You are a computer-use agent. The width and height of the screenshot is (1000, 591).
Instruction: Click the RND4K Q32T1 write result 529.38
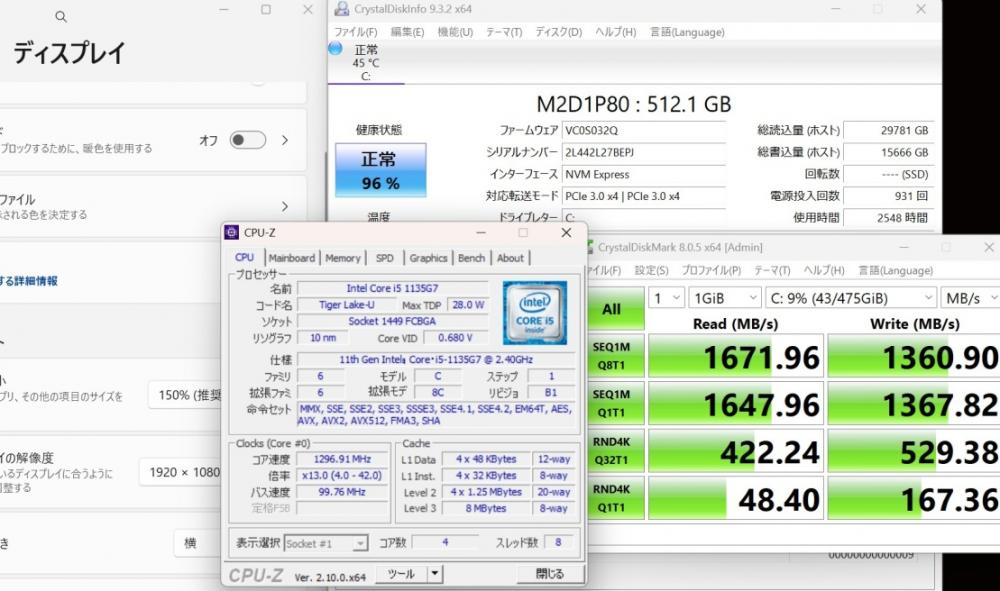tap(913, 451)
